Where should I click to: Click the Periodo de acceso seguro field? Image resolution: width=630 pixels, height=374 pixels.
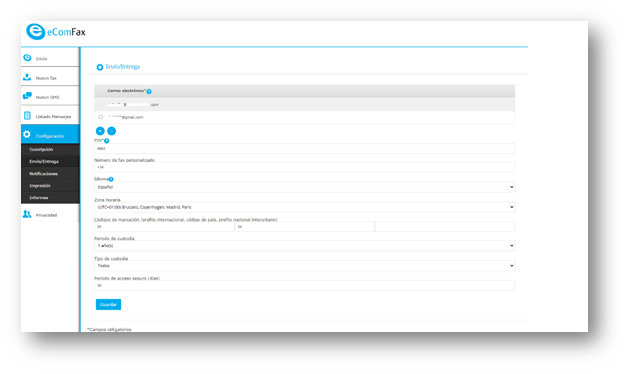click(x=304, y=286)
